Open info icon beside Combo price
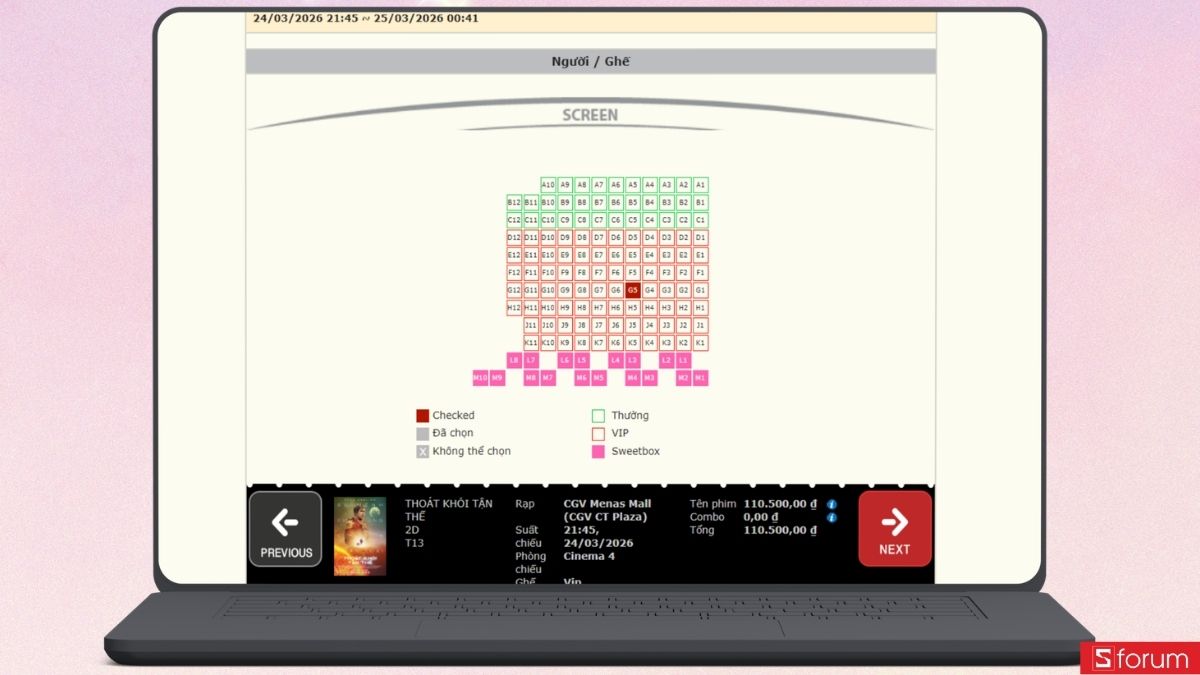The height and width of the screenshot is (675, 1200). [831, 518]
